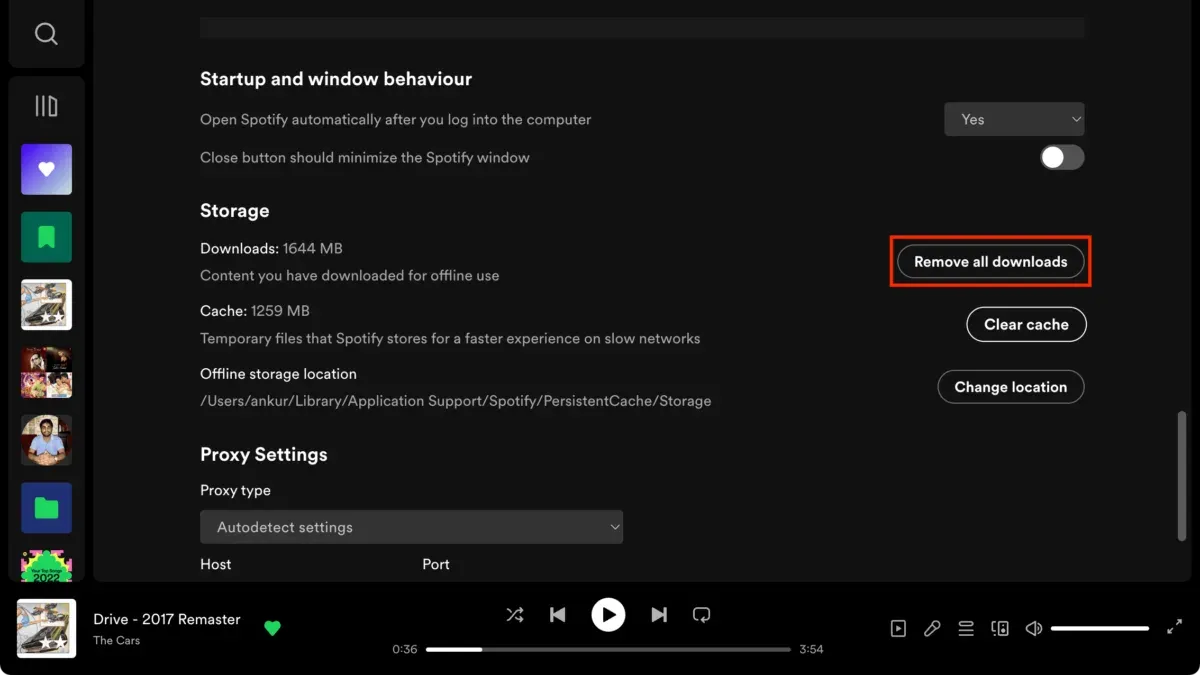The height and width of the screenshot is (675, 1200).
Task: Open the play queue icon
Action: pos(966,628)
